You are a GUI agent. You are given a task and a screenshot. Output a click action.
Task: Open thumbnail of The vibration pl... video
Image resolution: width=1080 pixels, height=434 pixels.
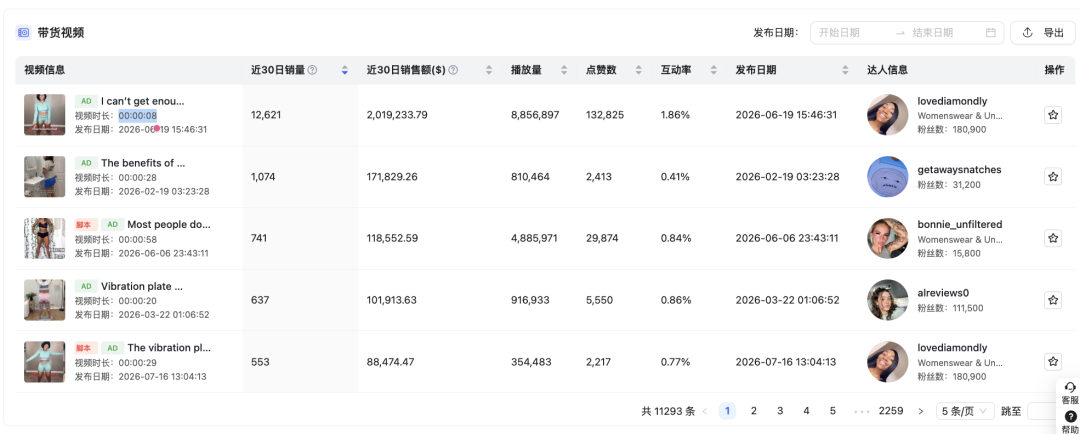[45, 362]
